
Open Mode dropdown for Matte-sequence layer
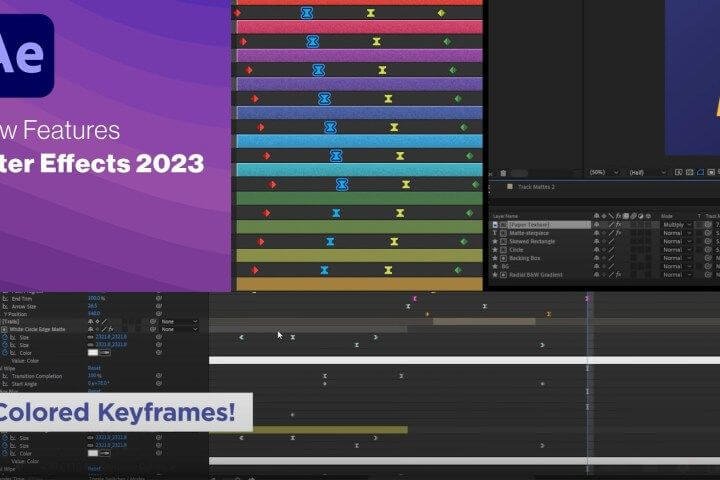click(677, 233)
